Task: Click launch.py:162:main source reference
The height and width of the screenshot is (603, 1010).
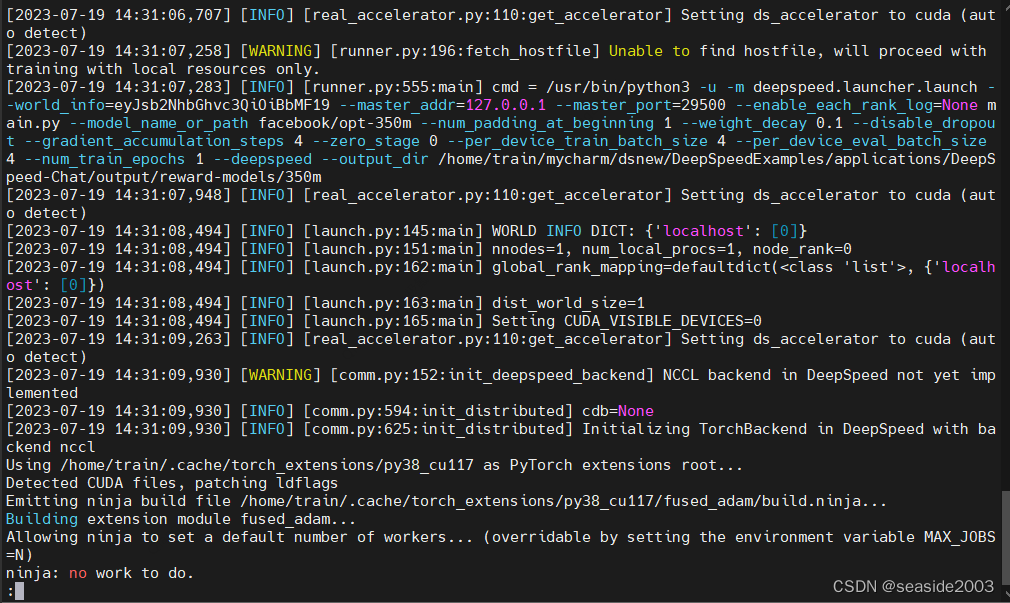Action: pyautogui.click(x=393, y=267)
